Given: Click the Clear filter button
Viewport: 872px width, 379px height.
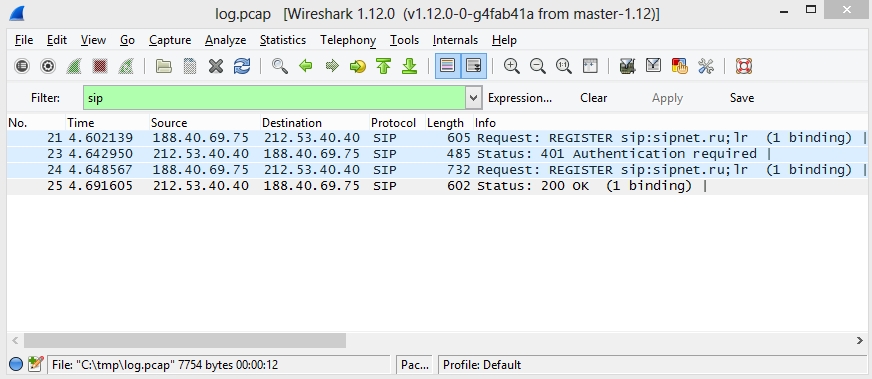Looking at the screenshot, I should 593,98.
